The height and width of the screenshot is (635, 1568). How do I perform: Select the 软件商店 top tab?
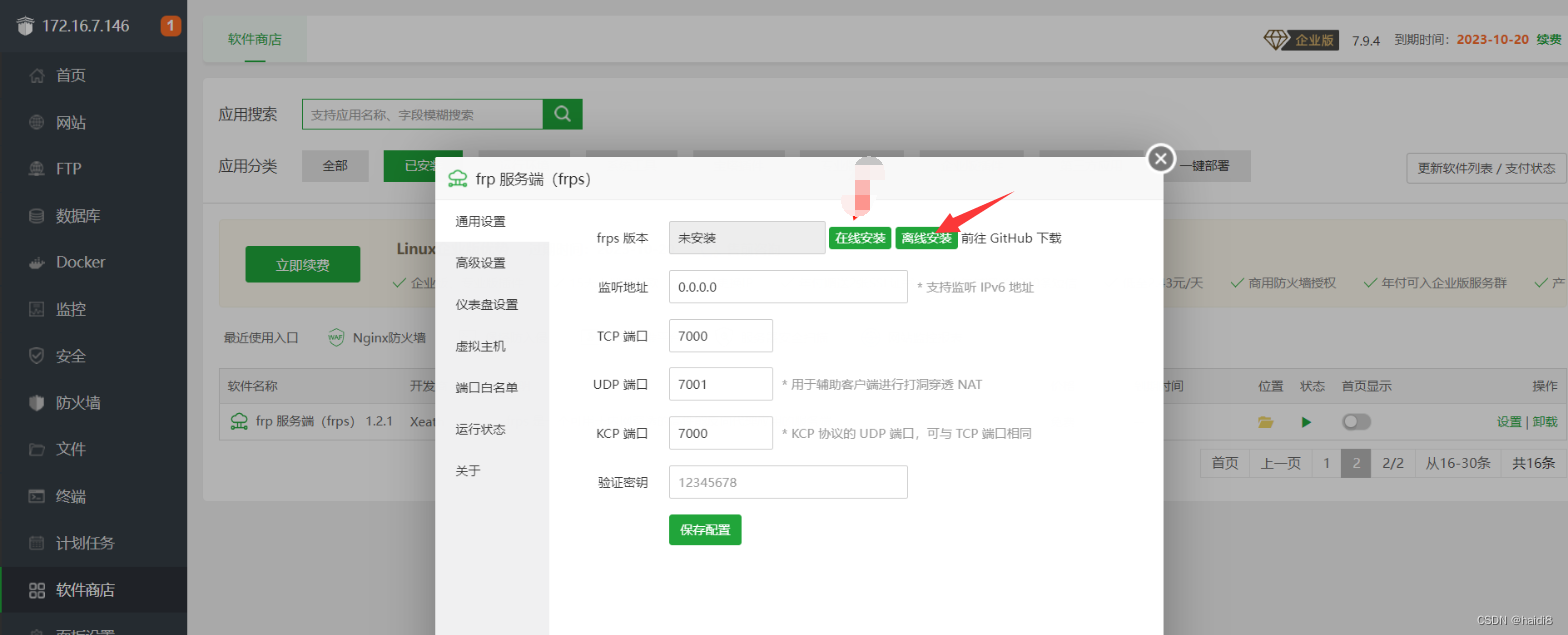click(255, 40)
